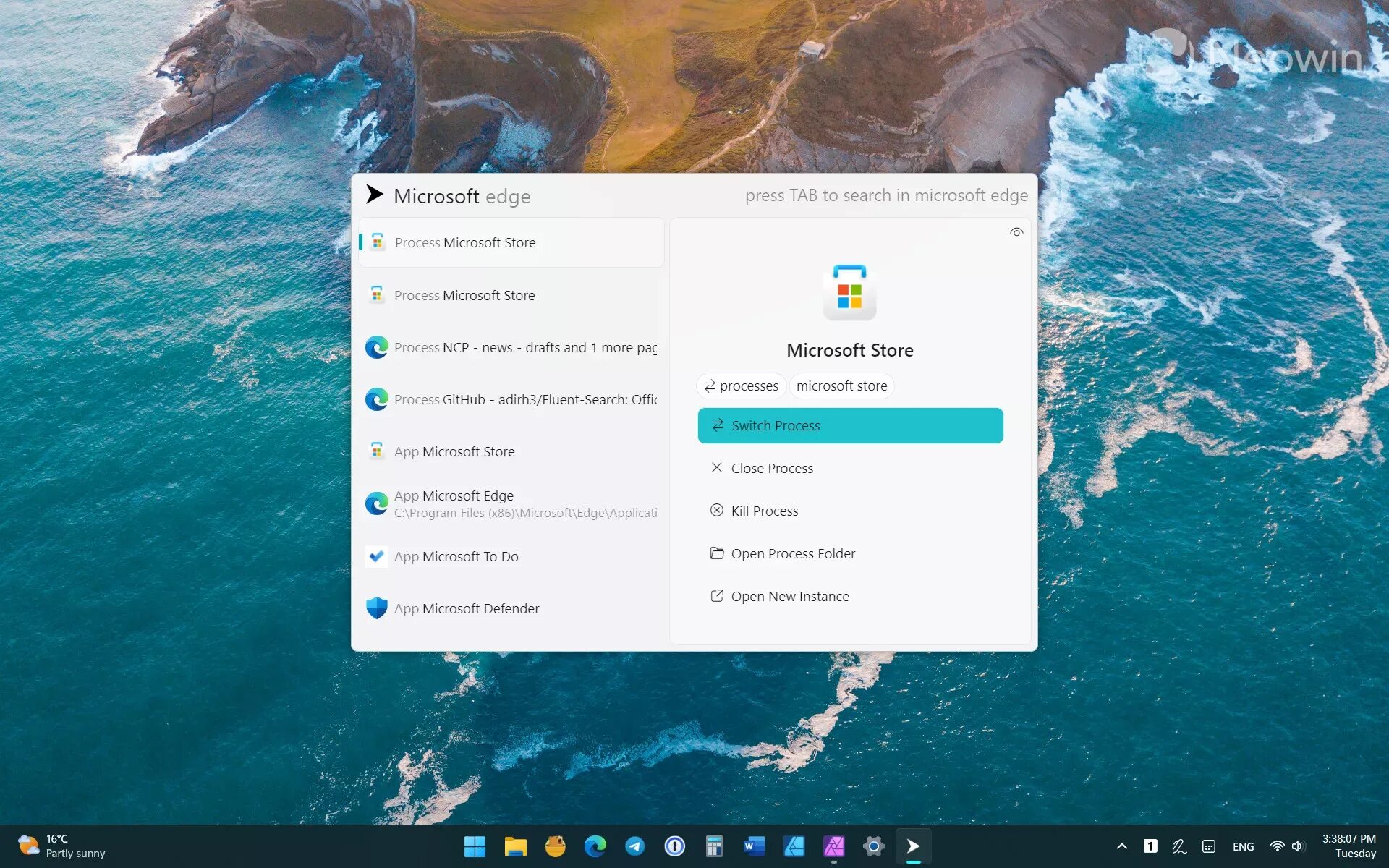Screen dimensions: 1389x868
Task: Open the volume control in system tray
Action: (x=1298, y=846)
